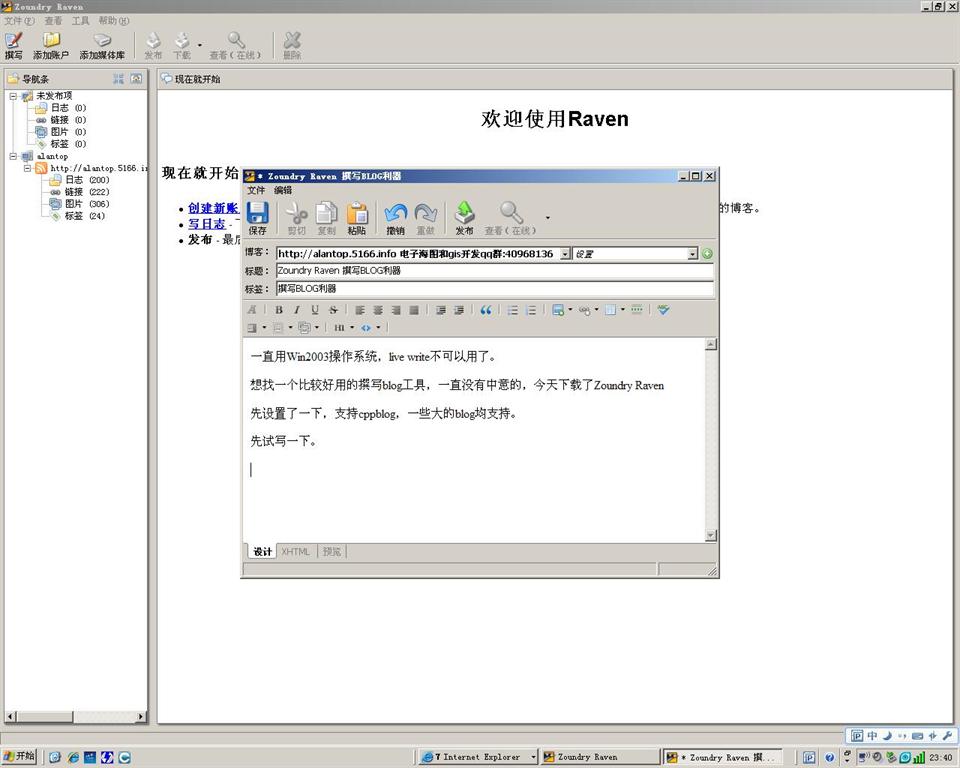
Task: Open the insert link dropdown arrow
Action: tap(596, 310)
